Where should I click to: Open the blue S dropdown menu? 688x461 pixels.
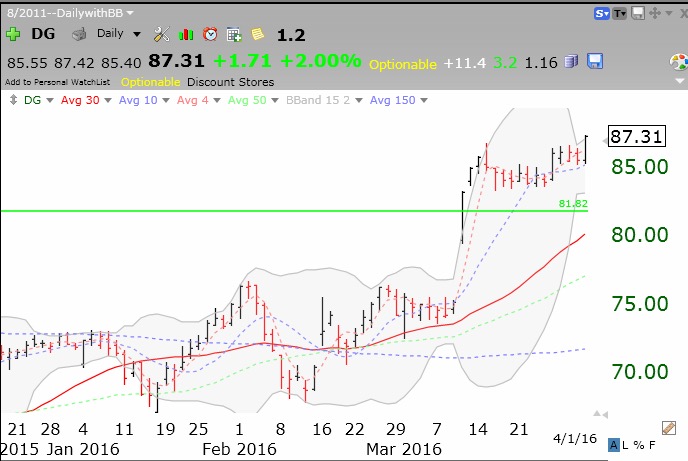tap(602, 13)
